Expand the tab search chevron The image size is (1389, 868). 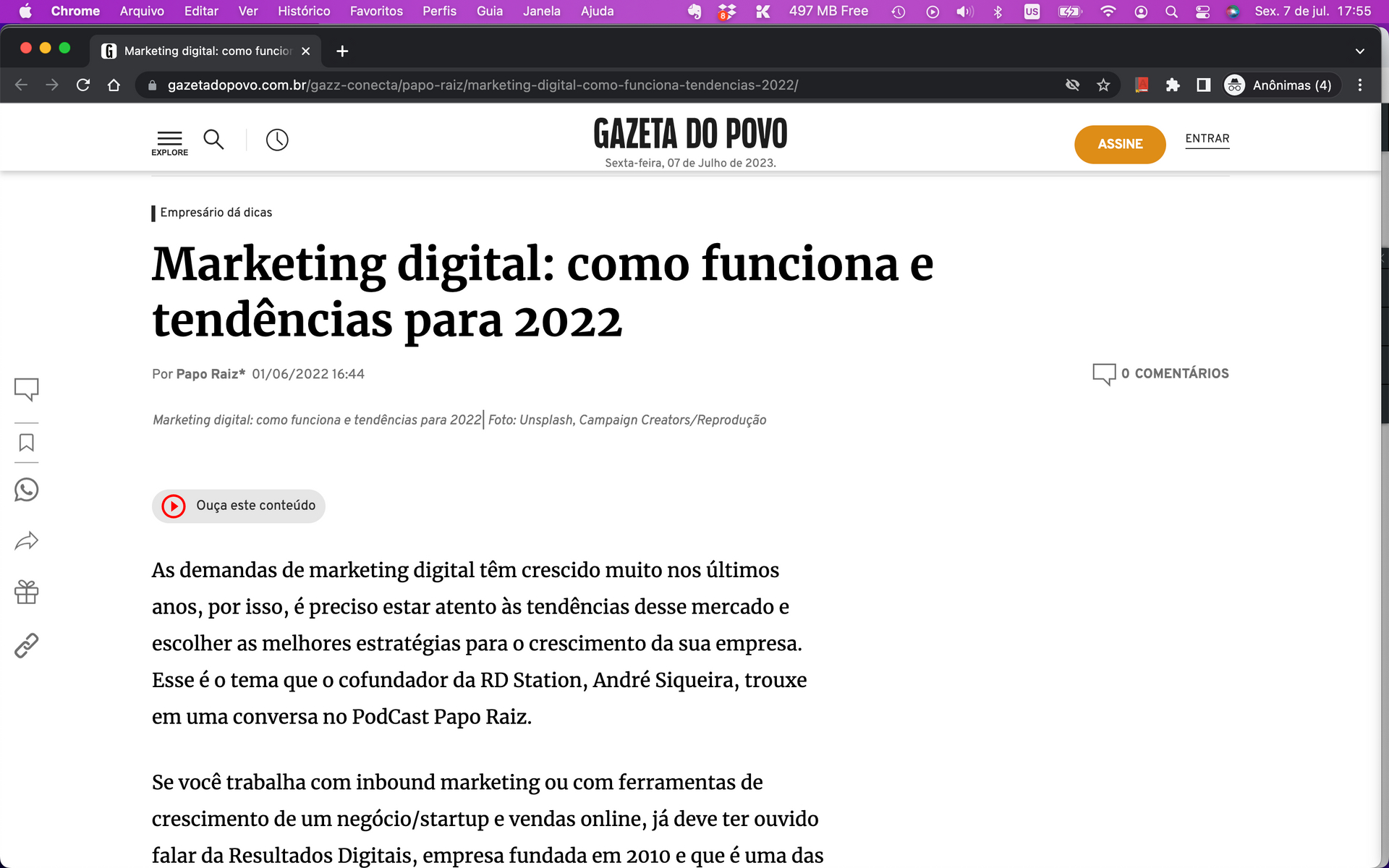1360,51
